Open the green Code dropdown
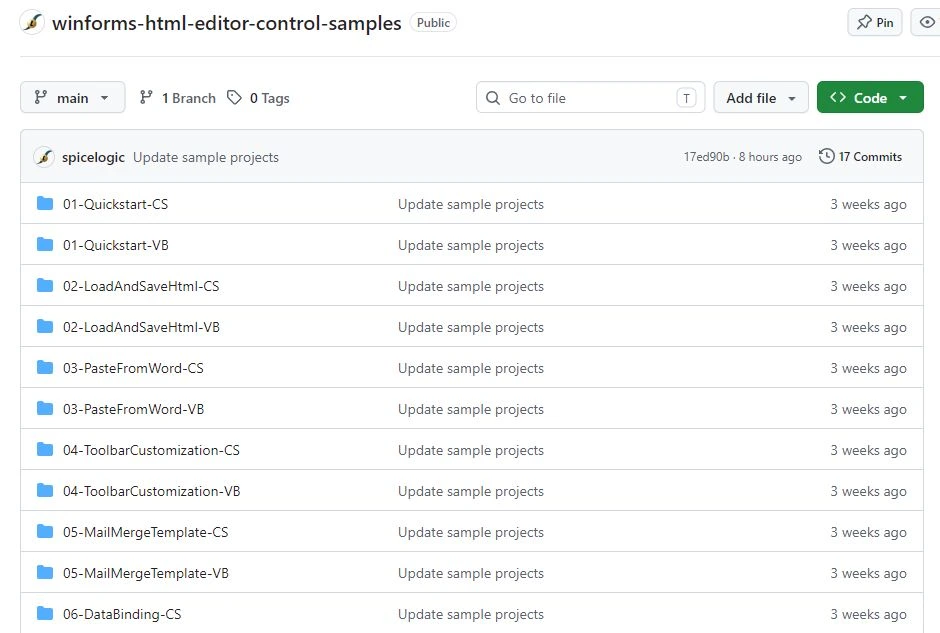 point(870,97)
